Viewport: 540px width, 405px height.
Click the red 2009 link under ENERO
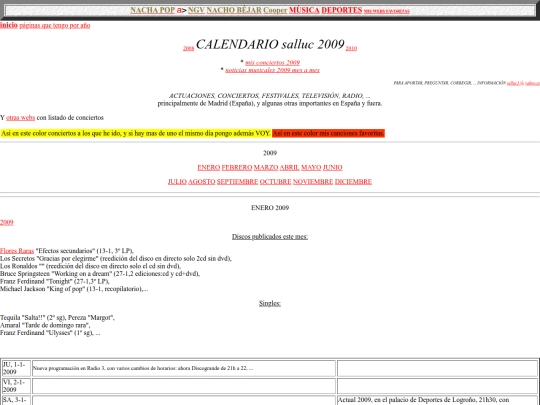coord(7,222)
